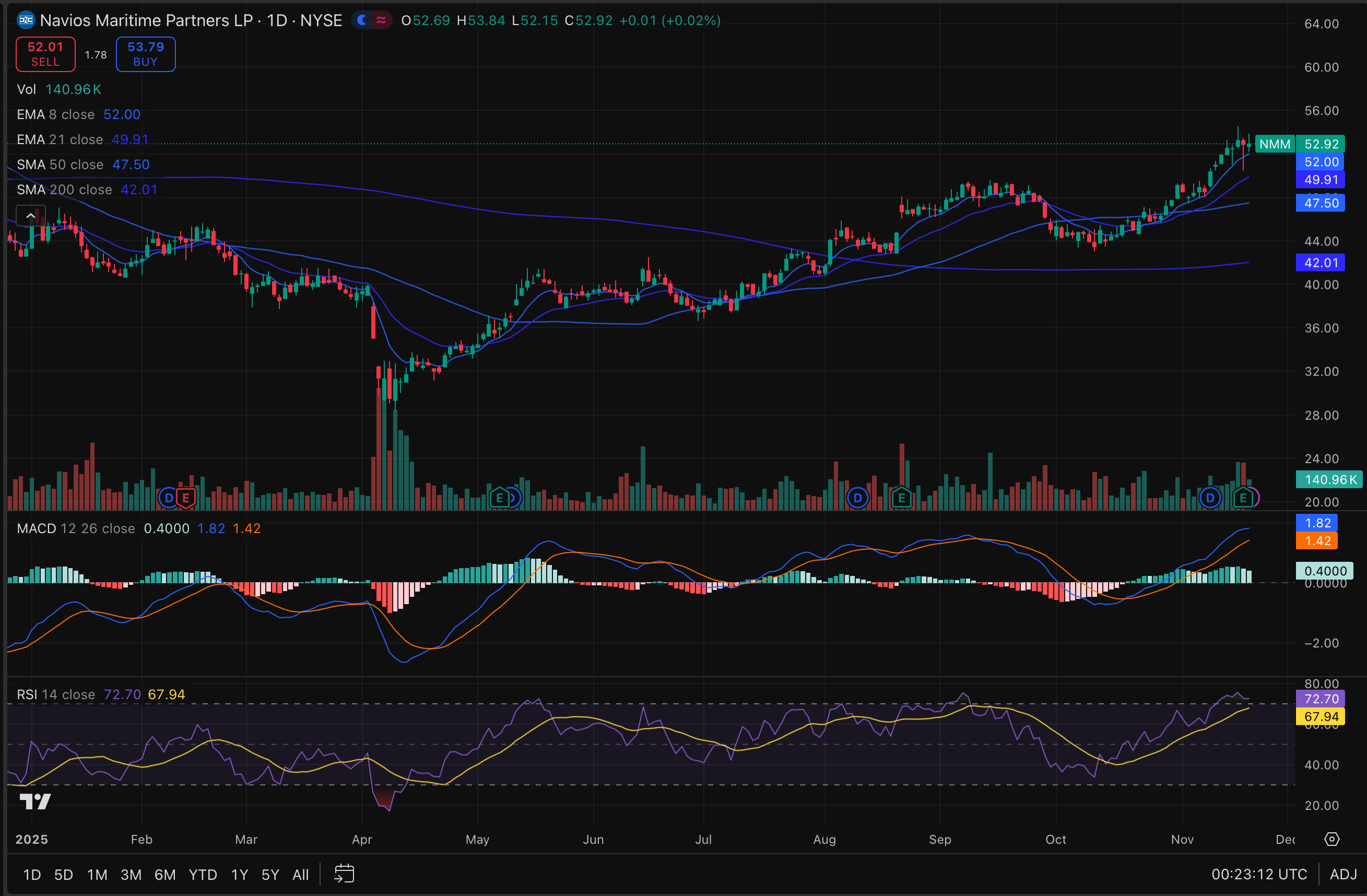Select the SMA 200 close legend
The width and height of the screenshot is (1367, 896).
click(64, 190)
